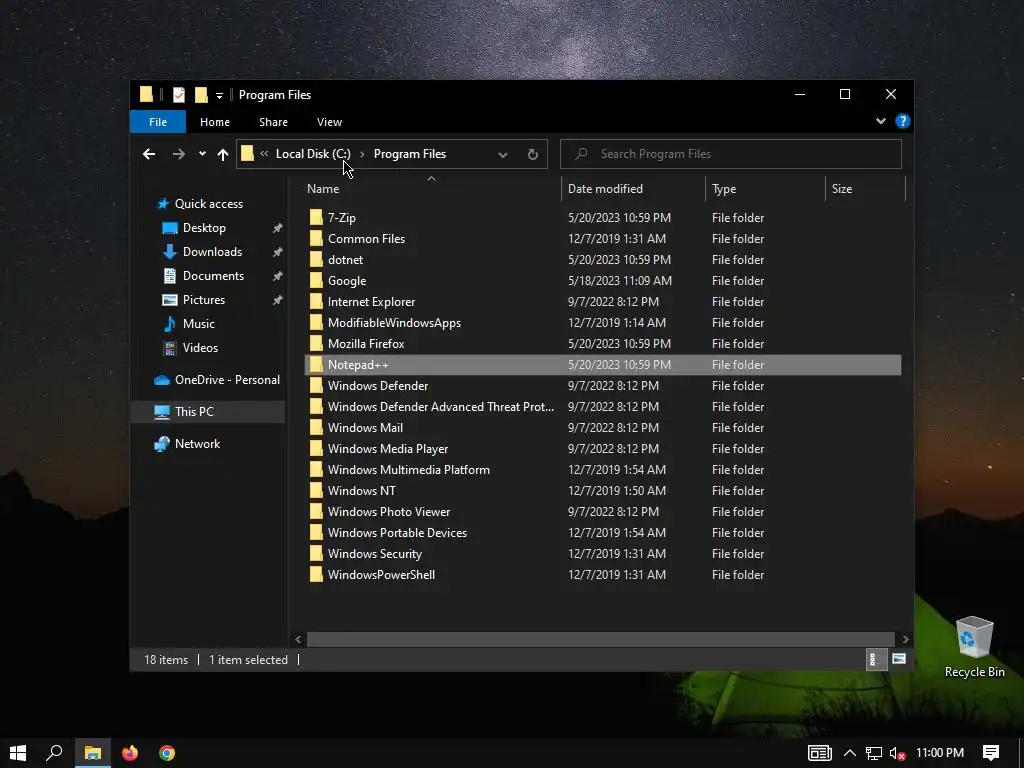
Task: Select Windows Defender Advanced Threat Protection folder
Action: [441, 407]
